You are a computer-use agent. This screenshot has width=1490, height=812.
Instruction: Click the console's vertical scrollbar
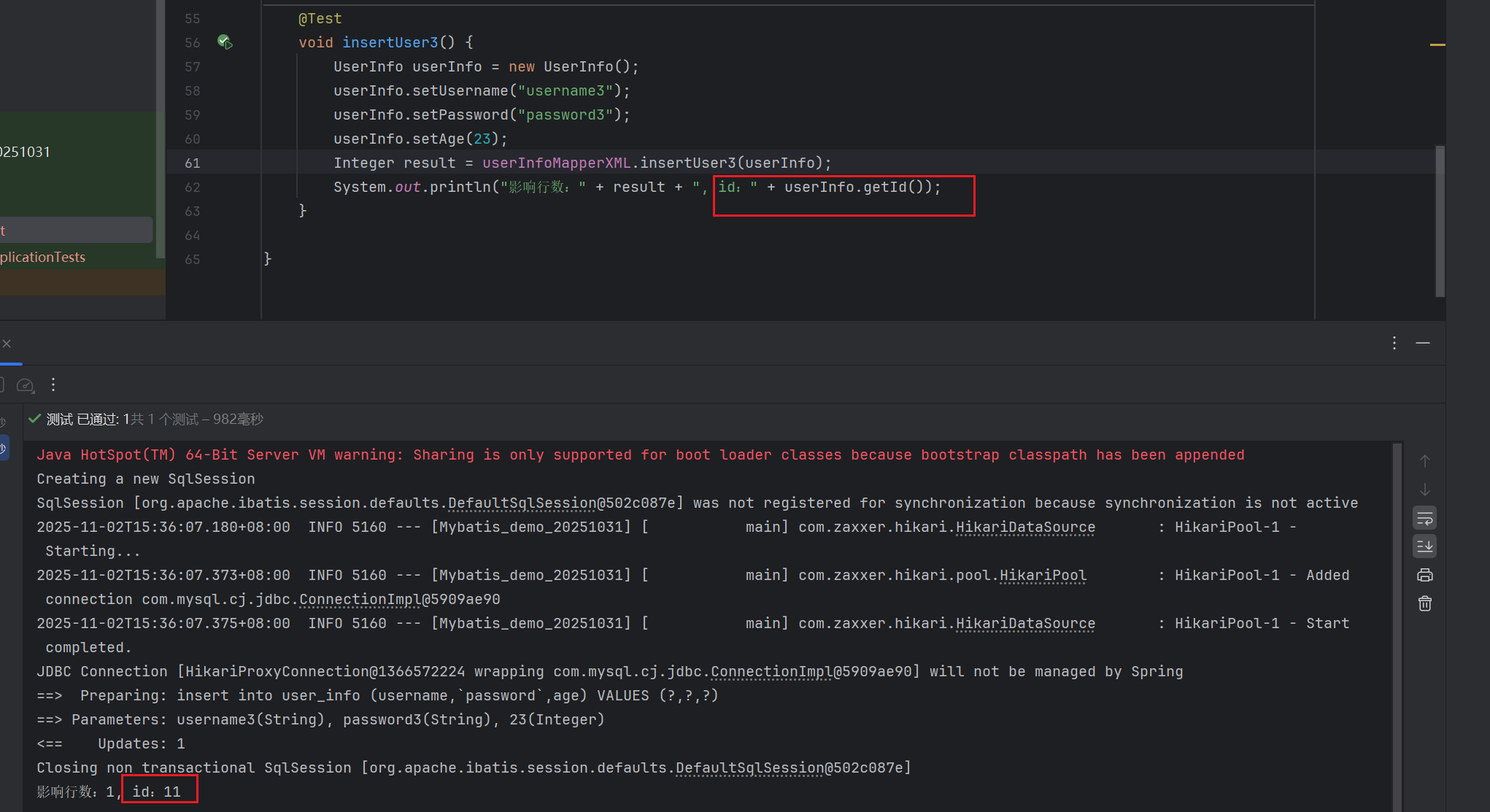pyautogui.click(x=1397, y=626)
